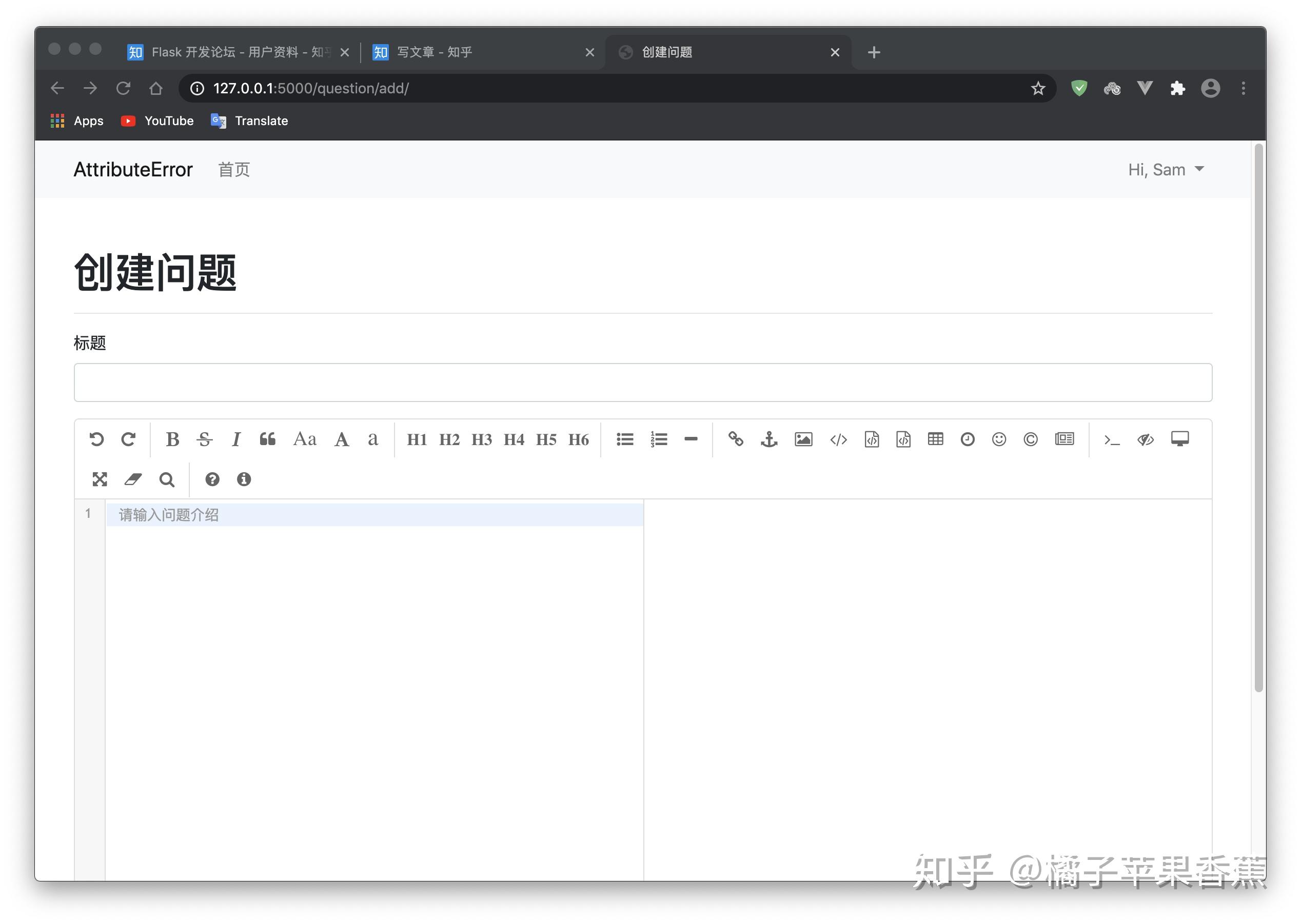Open Chrome's three-dot menu

(1243, 88)
